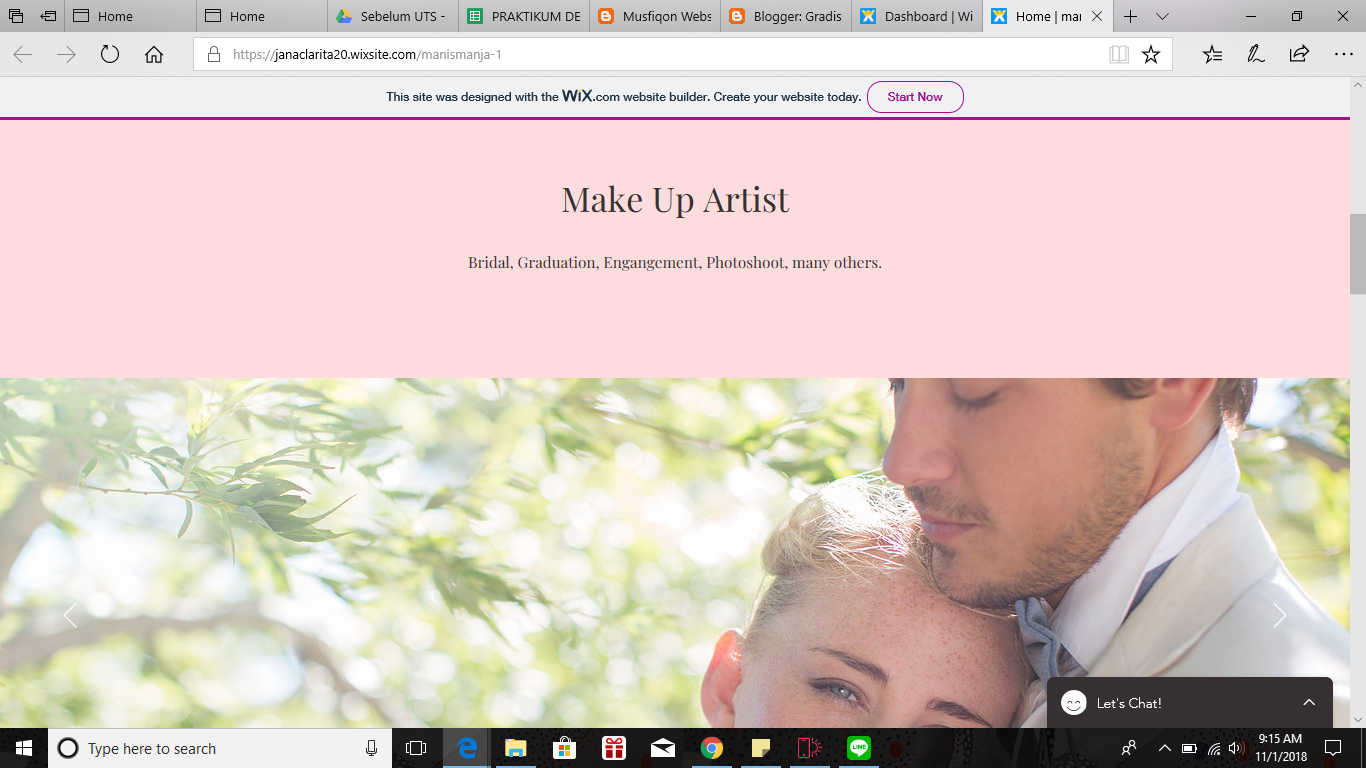Add this page to favorites star

pos(1151,55)
